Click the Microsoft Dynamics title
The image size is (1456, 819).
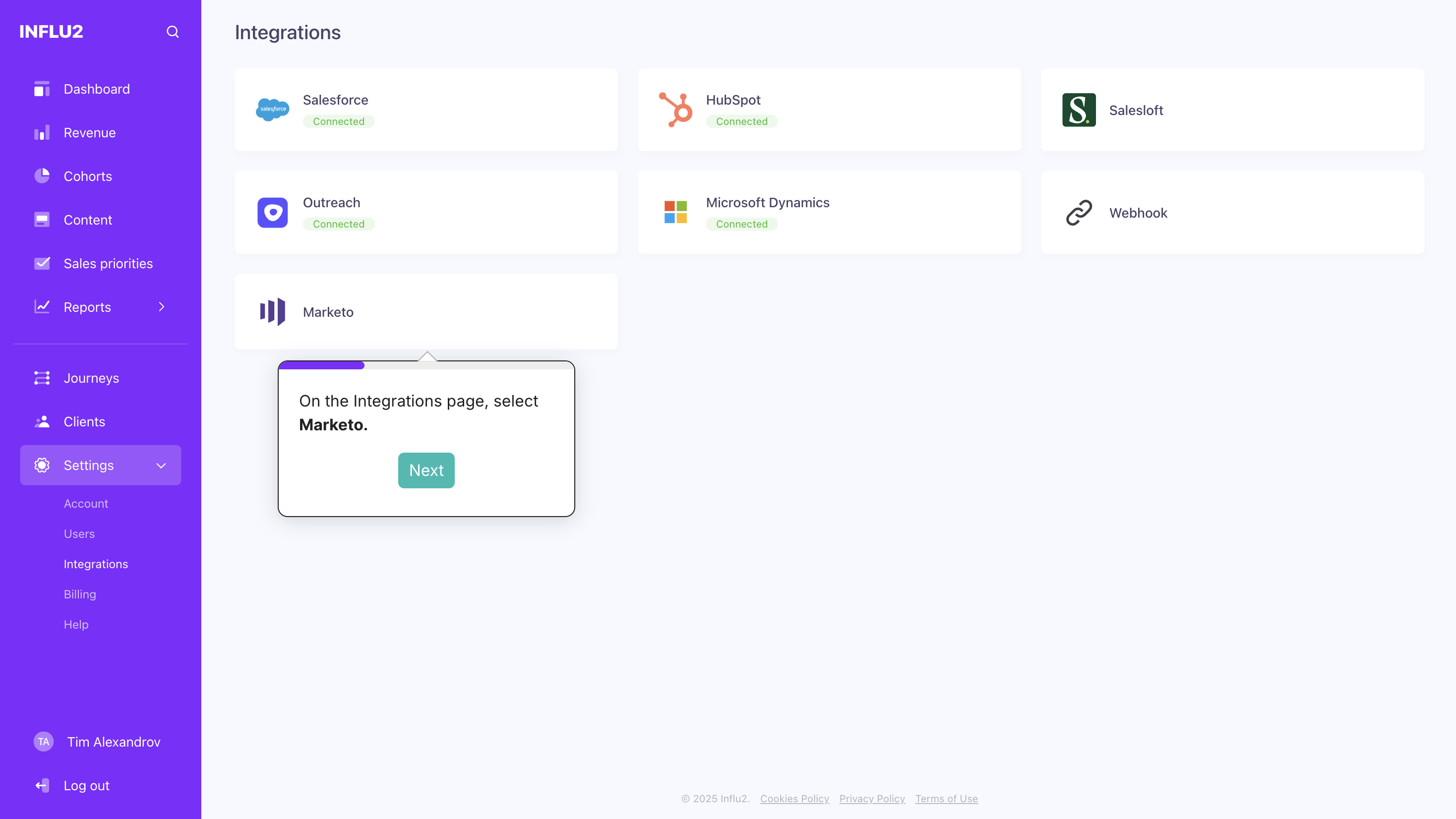[x=768, y=203]
